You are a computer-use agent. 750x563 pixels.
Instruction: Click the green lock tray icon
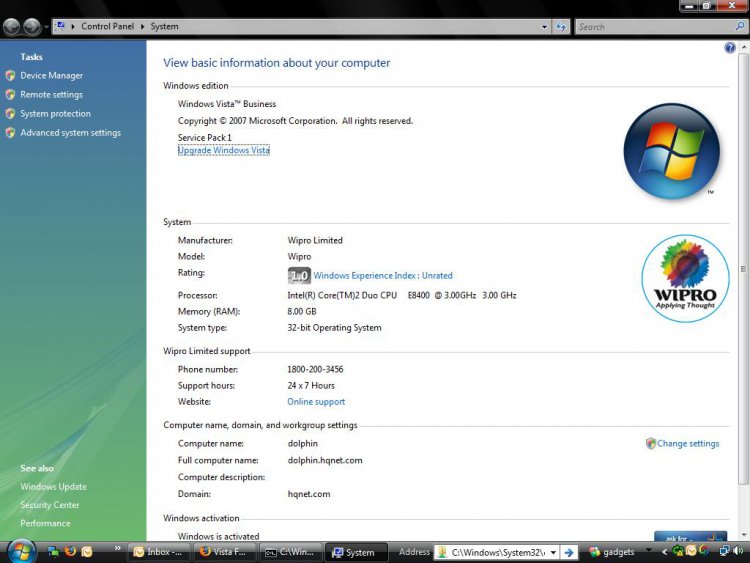coord(678,551)
